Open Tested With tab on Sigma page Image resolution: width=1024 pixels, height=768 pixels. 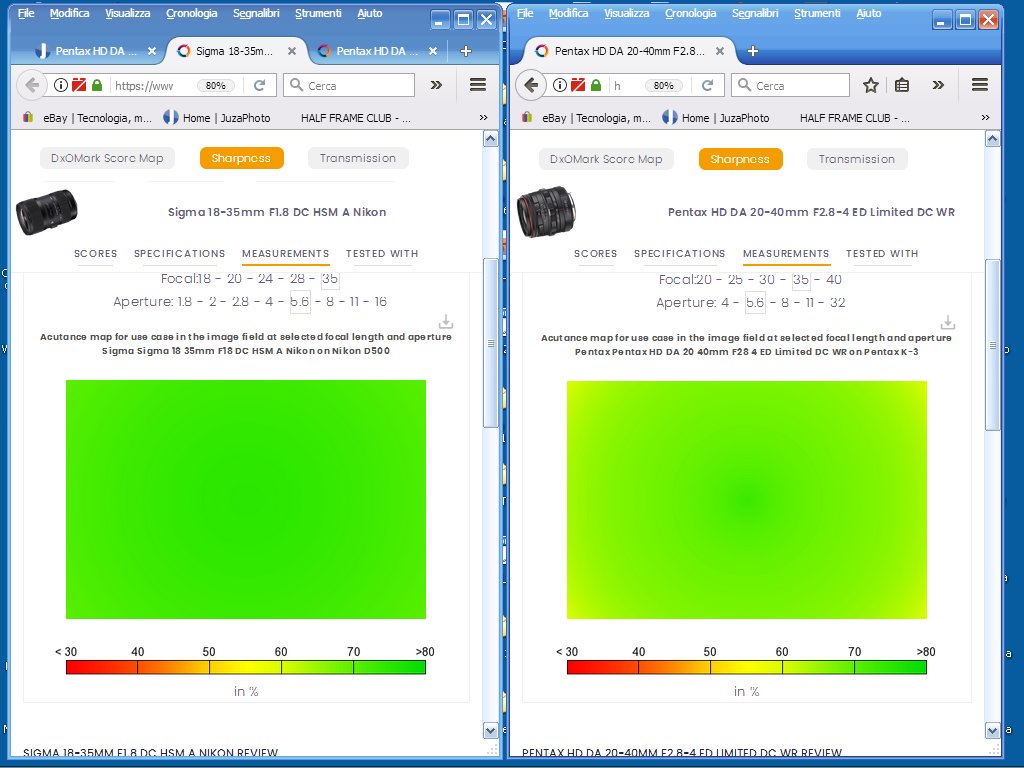382,253
